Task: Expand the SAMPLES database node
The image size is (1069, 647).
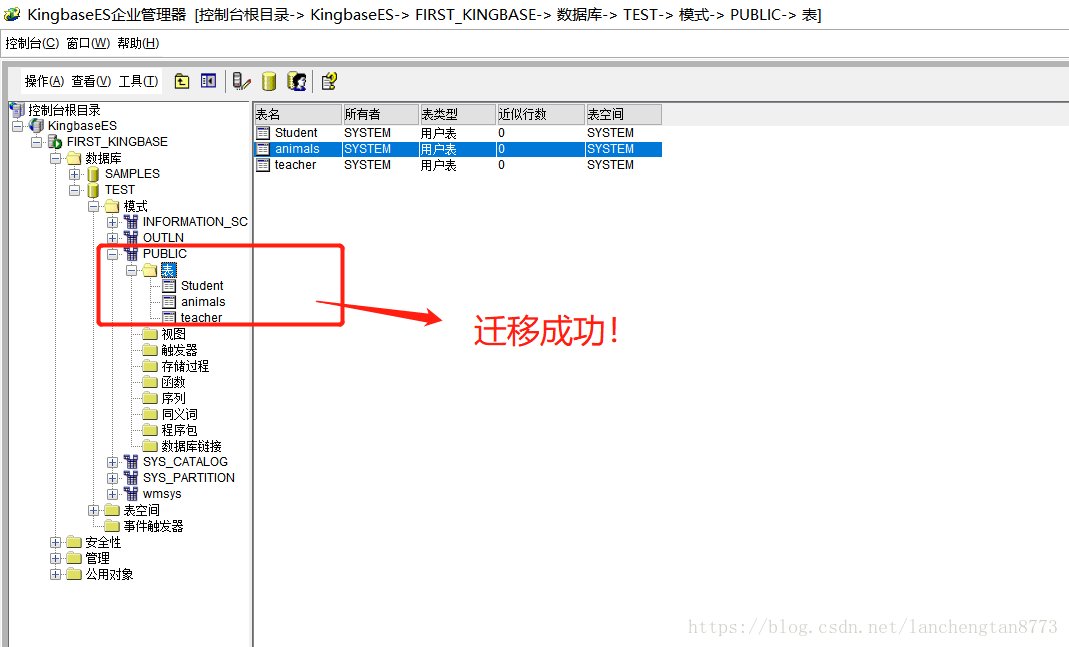Action: [75, 174]
